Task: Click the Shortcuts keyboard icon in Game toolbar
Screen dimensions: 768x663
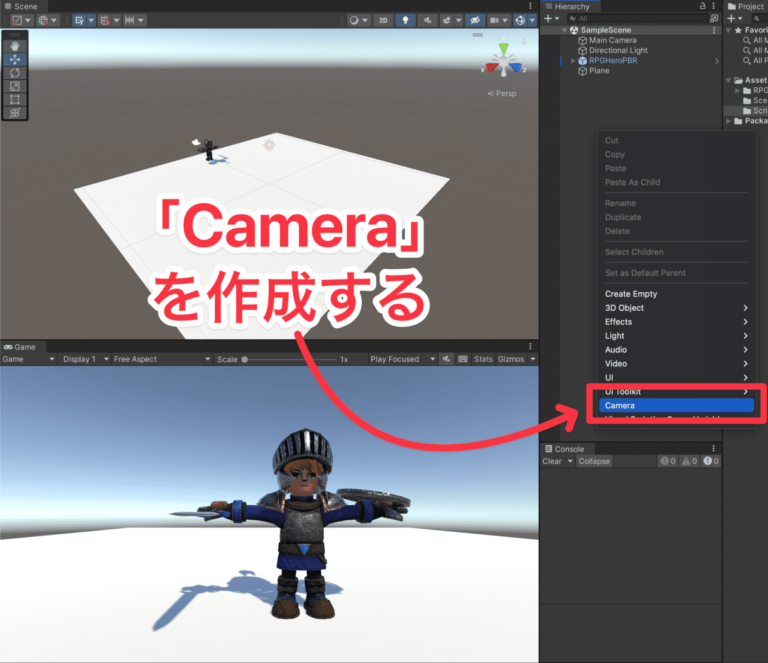Action: pos(462,359)
